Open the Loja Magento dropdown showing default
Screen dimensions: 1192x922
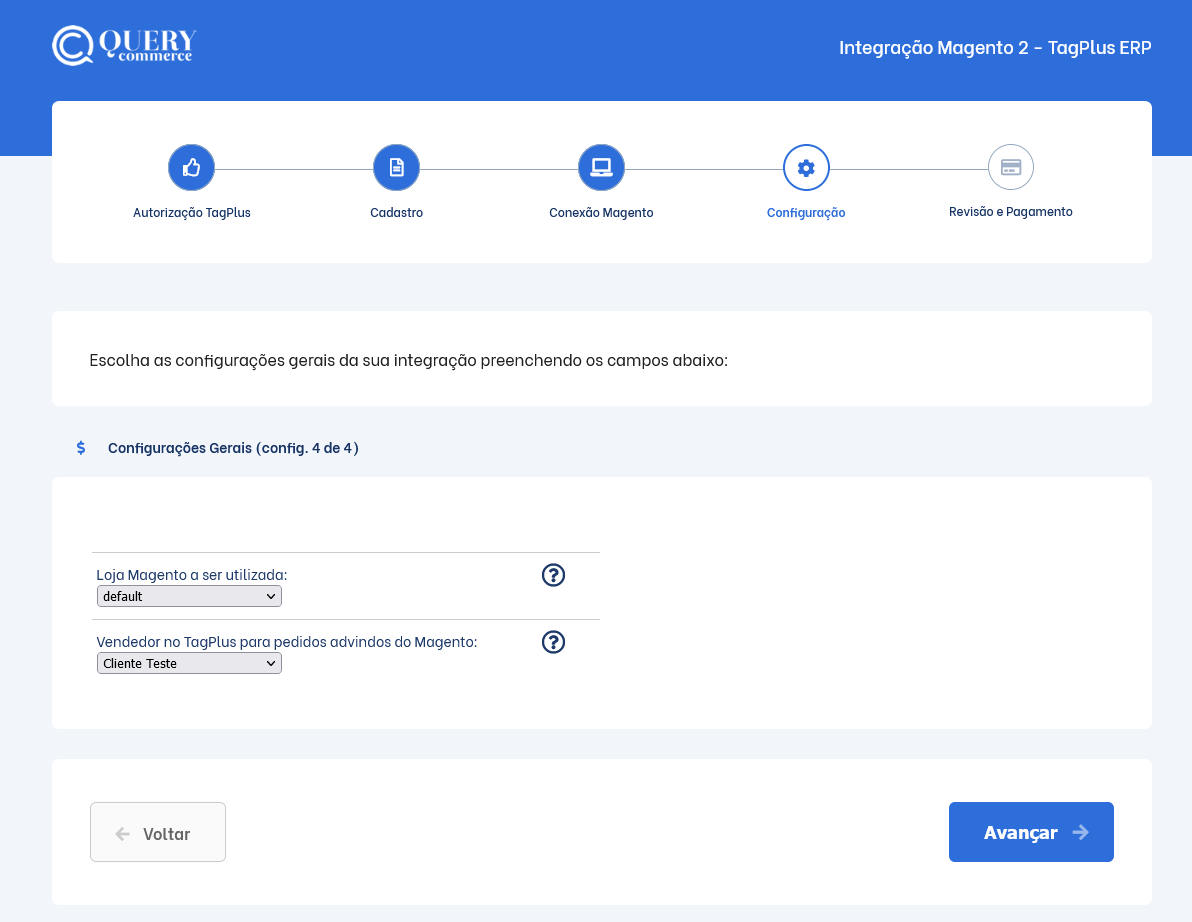coord(189,596)
